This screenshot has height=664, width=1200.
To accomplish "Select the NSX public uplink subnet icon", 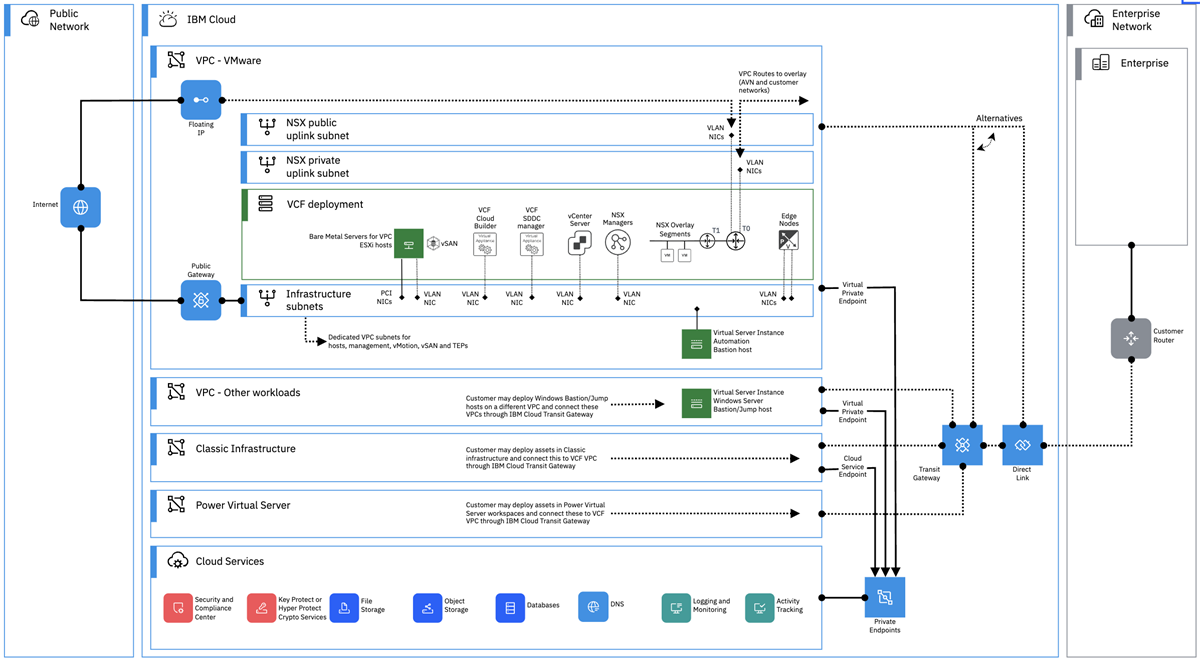I will (x=267, y=129).
